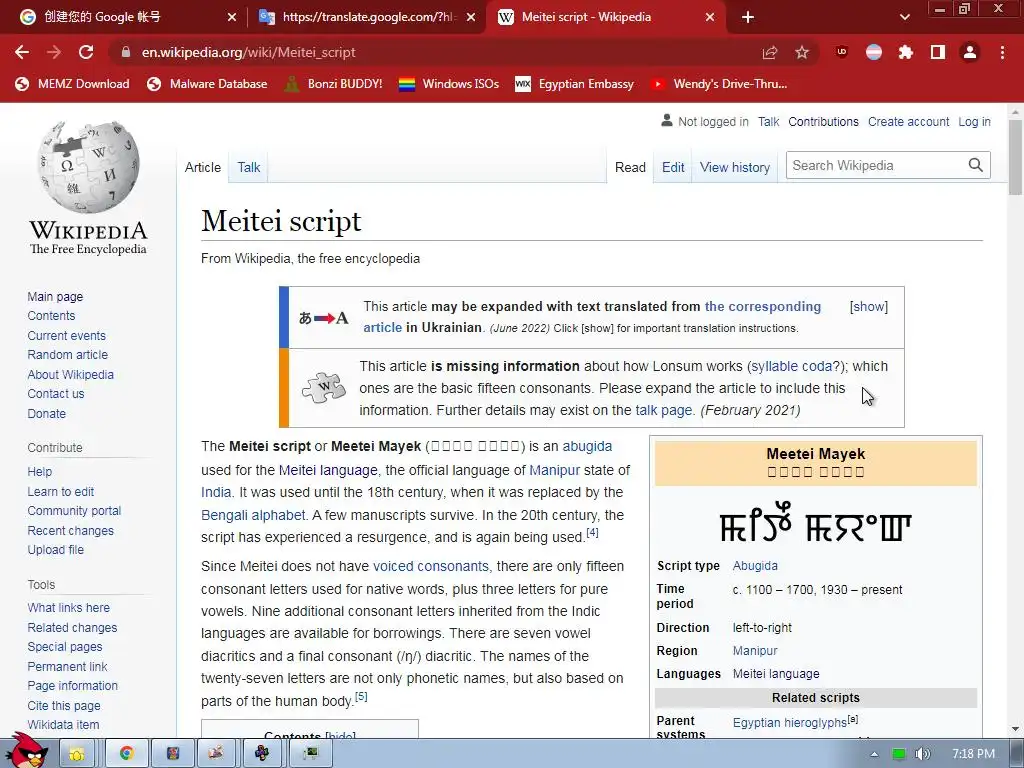
Task: Expand translation instructions with [show]
Action: [x=869, y=306]
